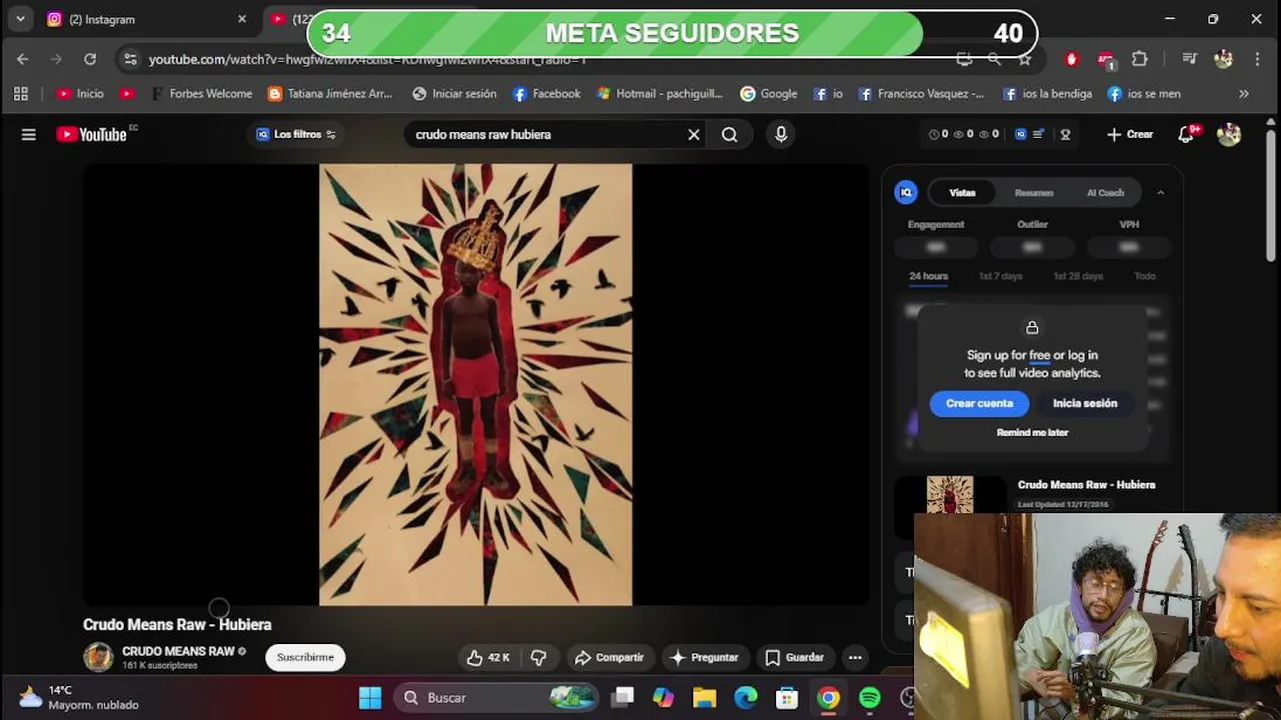Viewport: 1281px width, 720px height.
Task: Select the 24 hours range tab
Action: (928, 276)
